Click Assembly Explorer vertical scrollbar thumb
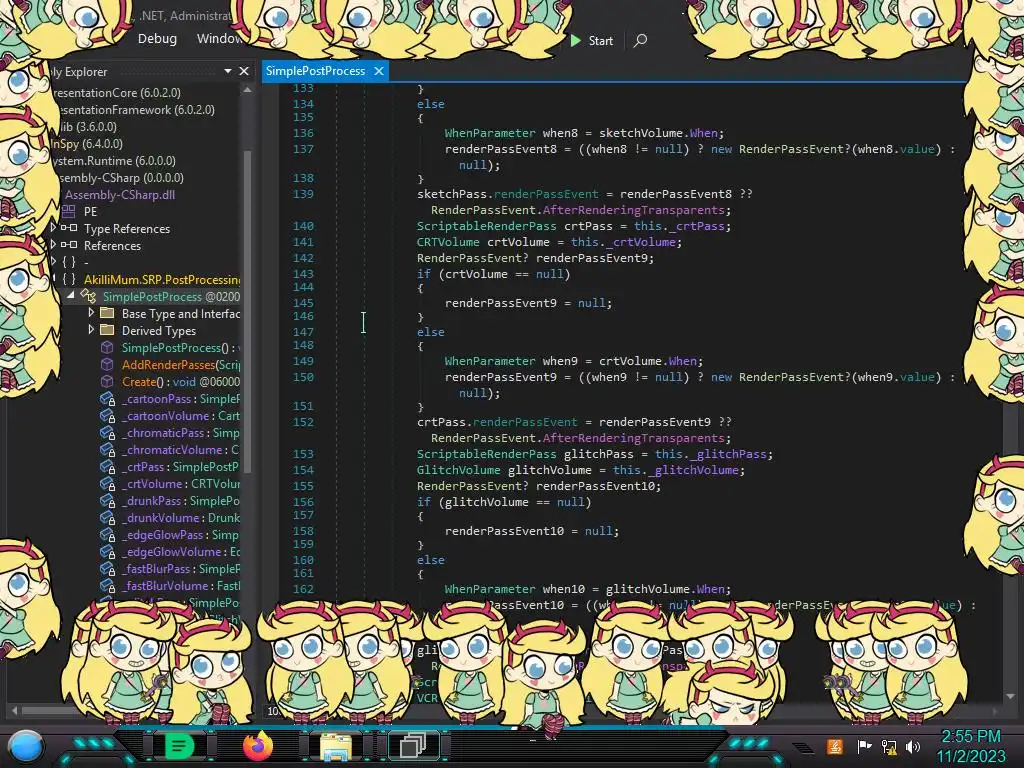1024x768 pixels. pyautogui.click(x=247, y=310)
